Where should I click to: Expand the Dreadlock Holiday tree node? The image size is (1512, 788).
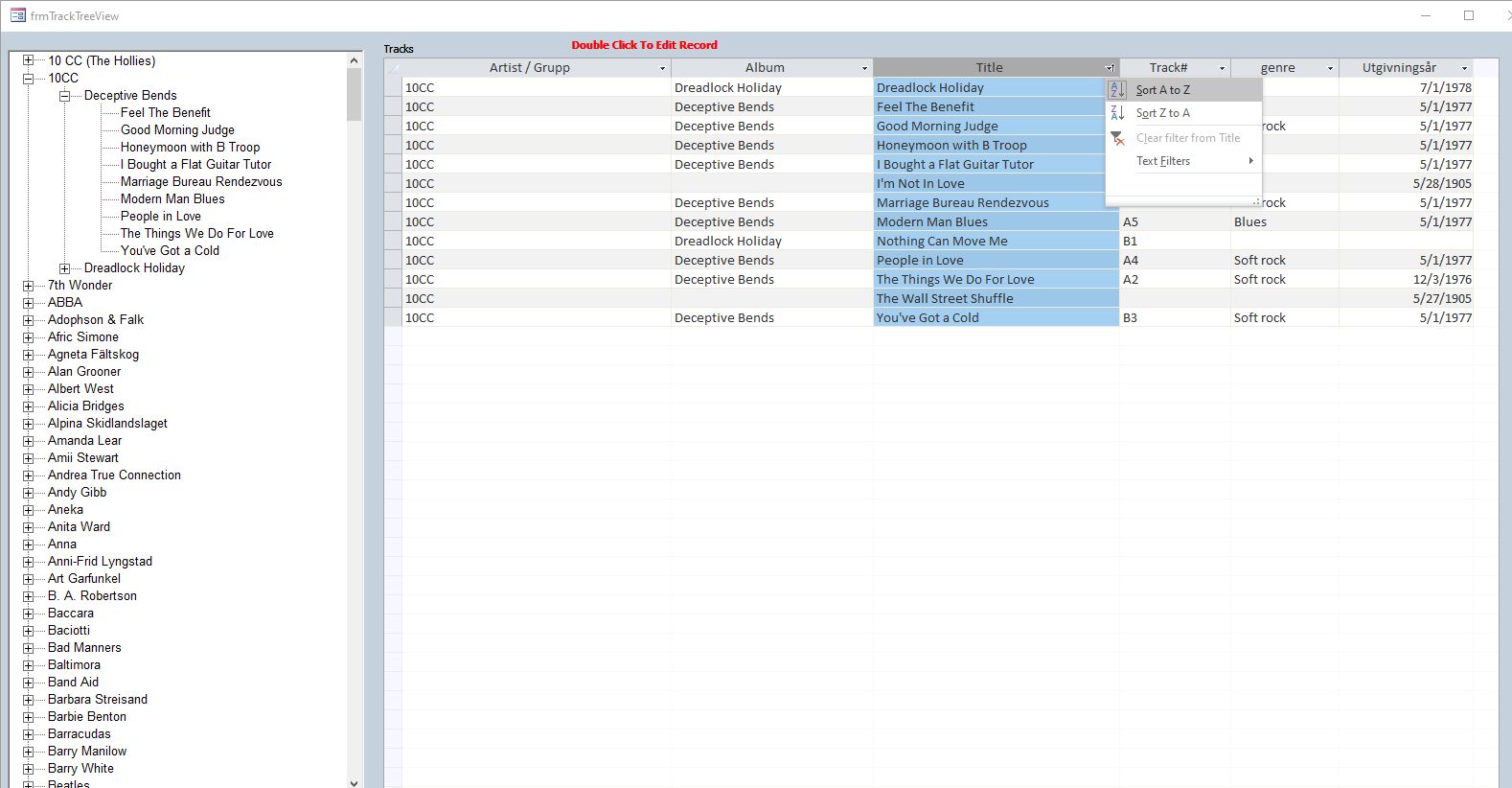click(x=64, y=268)
